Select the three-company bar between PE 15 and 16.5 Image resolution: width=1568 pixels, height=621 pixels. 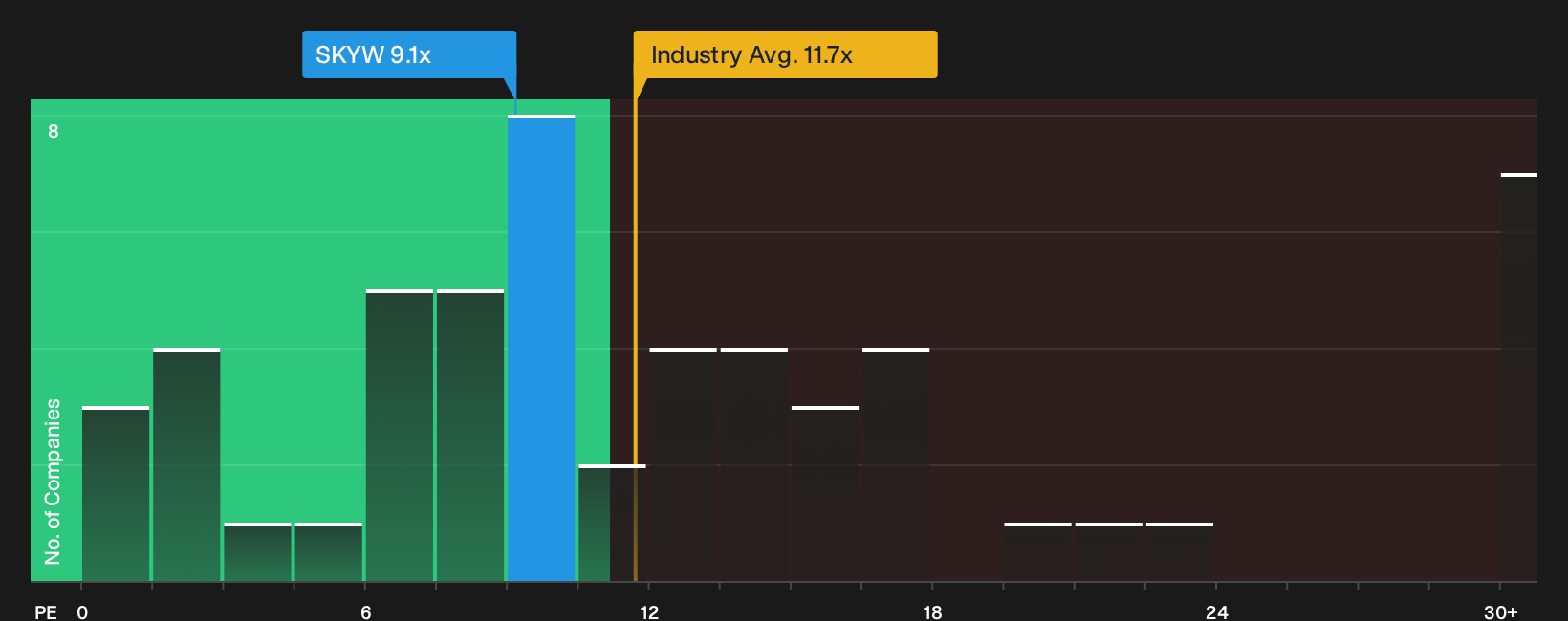pyautogui.click(x=825, y=494)
